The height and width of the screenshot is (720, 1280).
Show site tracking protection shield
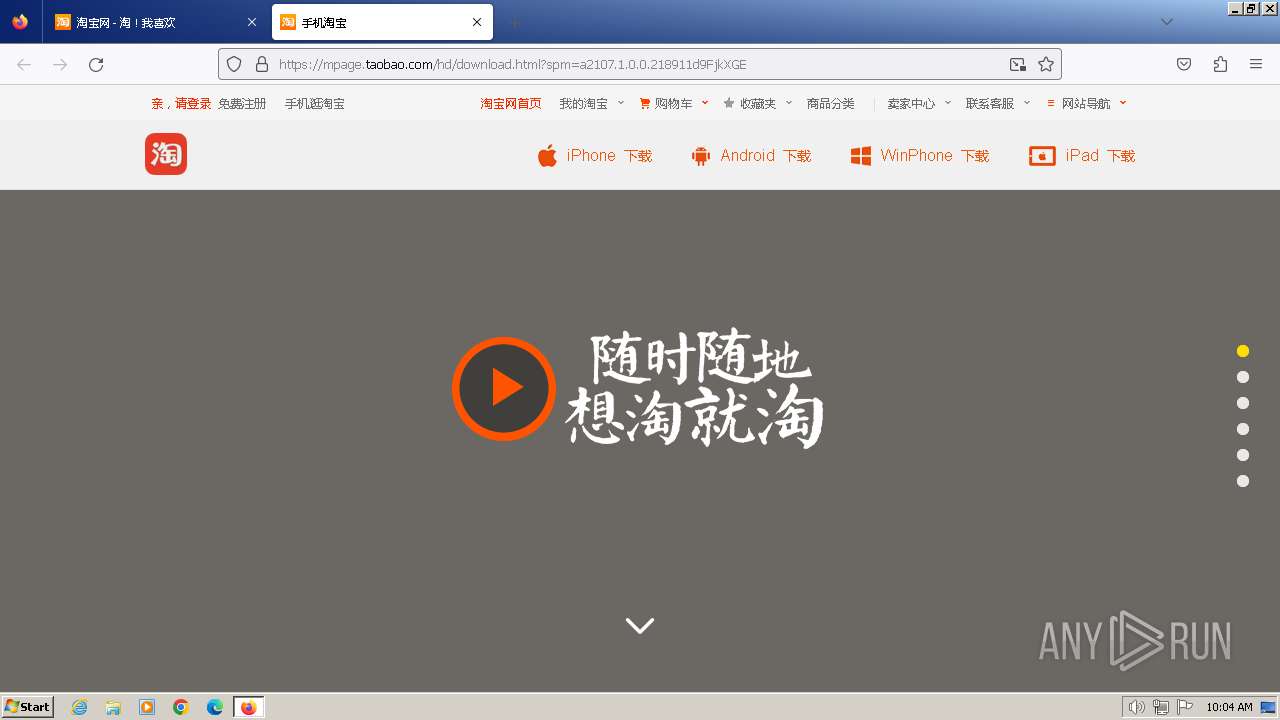coord(234,64)
